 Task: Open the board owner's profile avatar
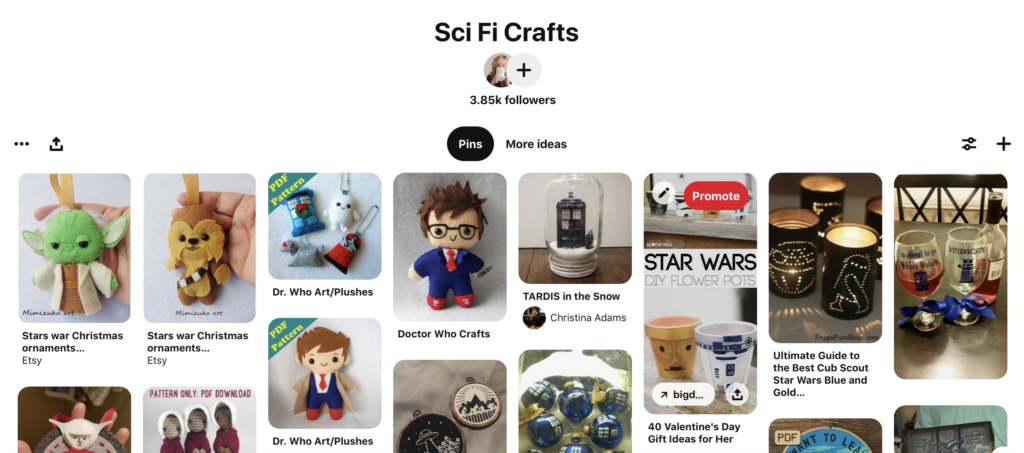click(x=498, y=70)
